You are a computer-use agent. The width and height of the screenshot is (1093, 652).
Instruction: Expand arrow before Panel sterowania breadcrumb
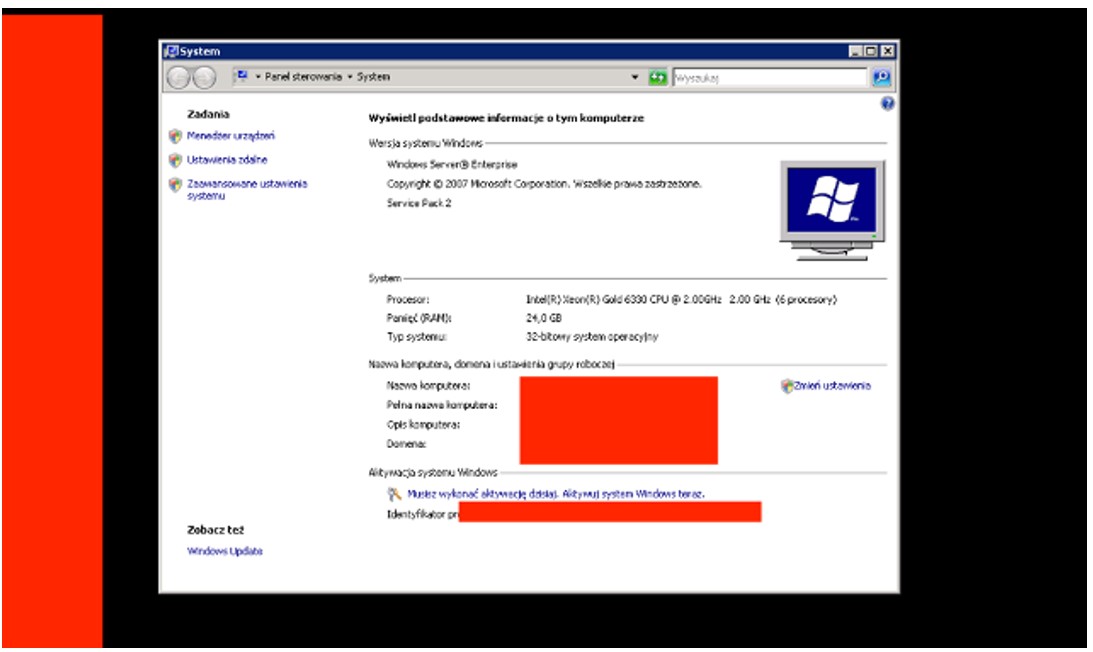258,77
